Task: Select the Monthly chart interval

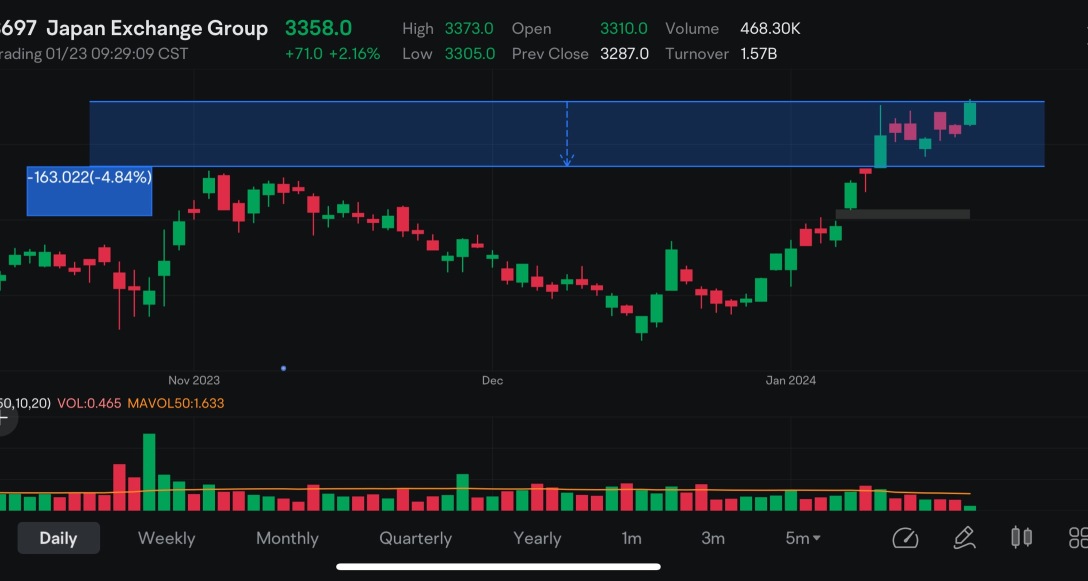Action: click(x=287, y=538)
